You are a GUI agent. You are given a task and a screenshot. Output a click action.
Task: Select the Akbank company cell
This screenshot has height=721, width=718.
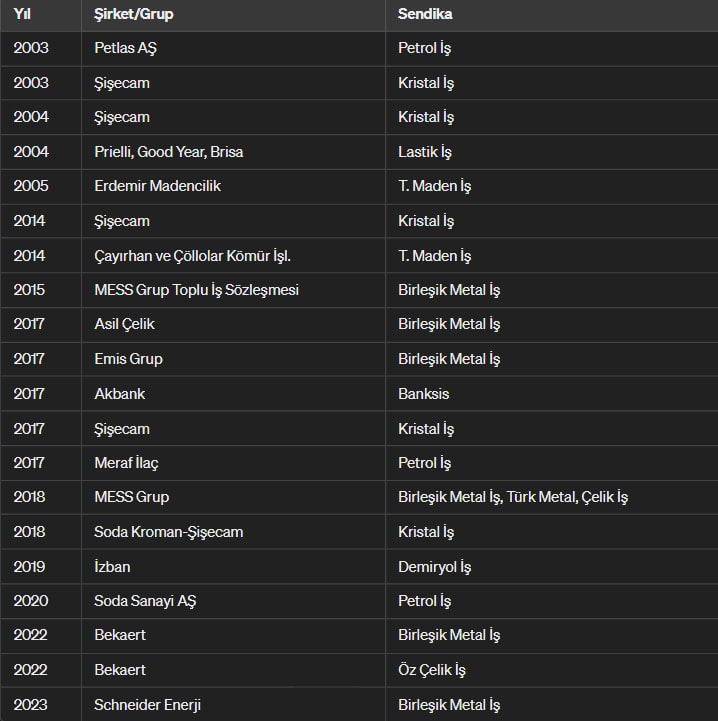point(119,394)
